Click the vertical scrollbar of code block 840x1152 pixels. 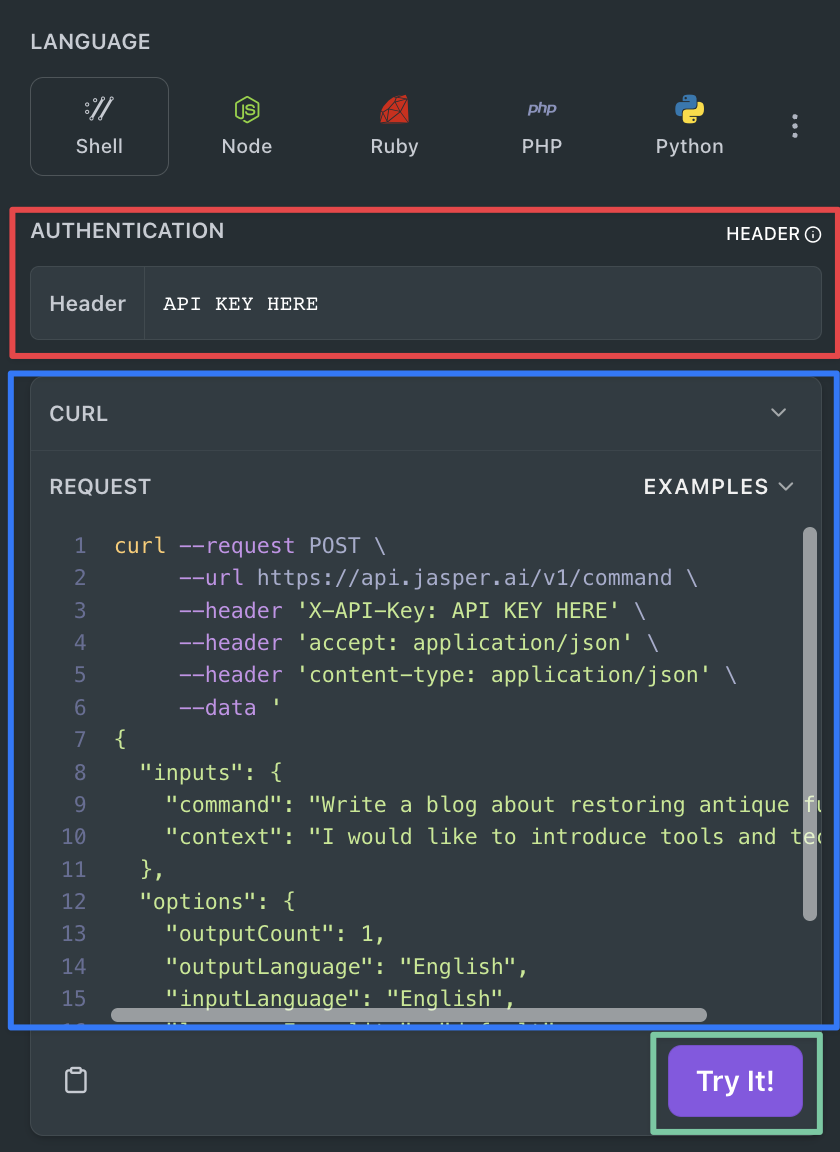[x=810, y=724]
